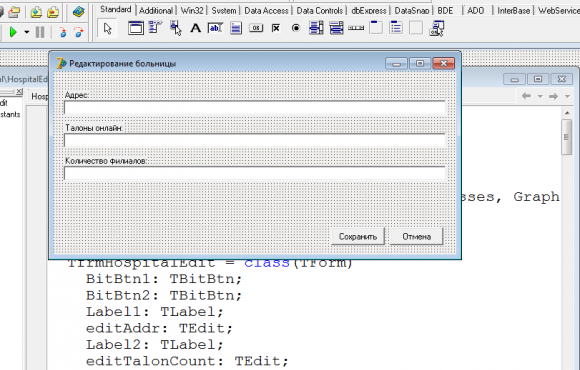The width and height of the screenshot is (580, 370).
Task: Click the Адрес edit field
Action: (255, 107)
